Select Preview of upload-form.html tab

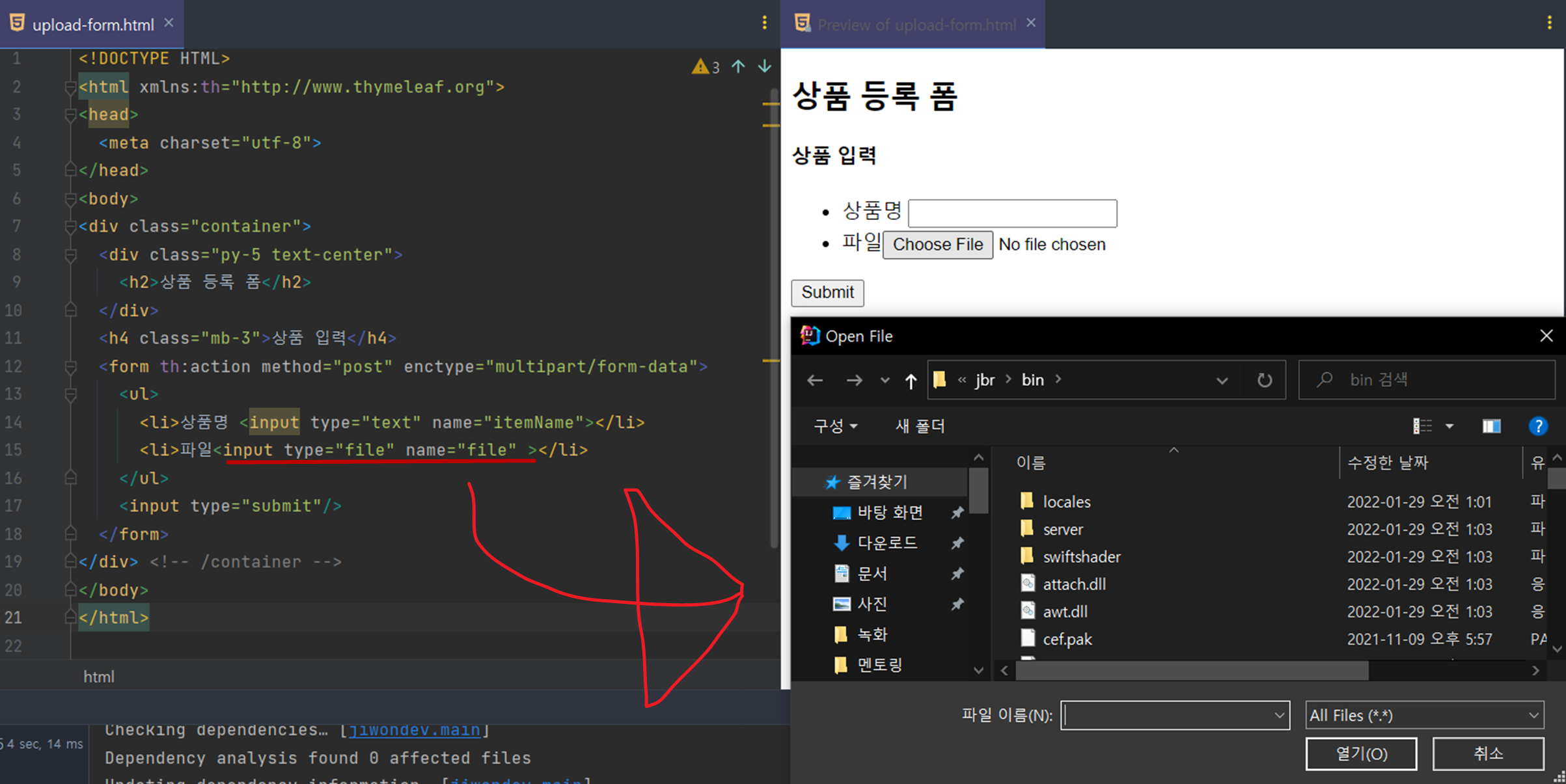[x=915, y=25]
